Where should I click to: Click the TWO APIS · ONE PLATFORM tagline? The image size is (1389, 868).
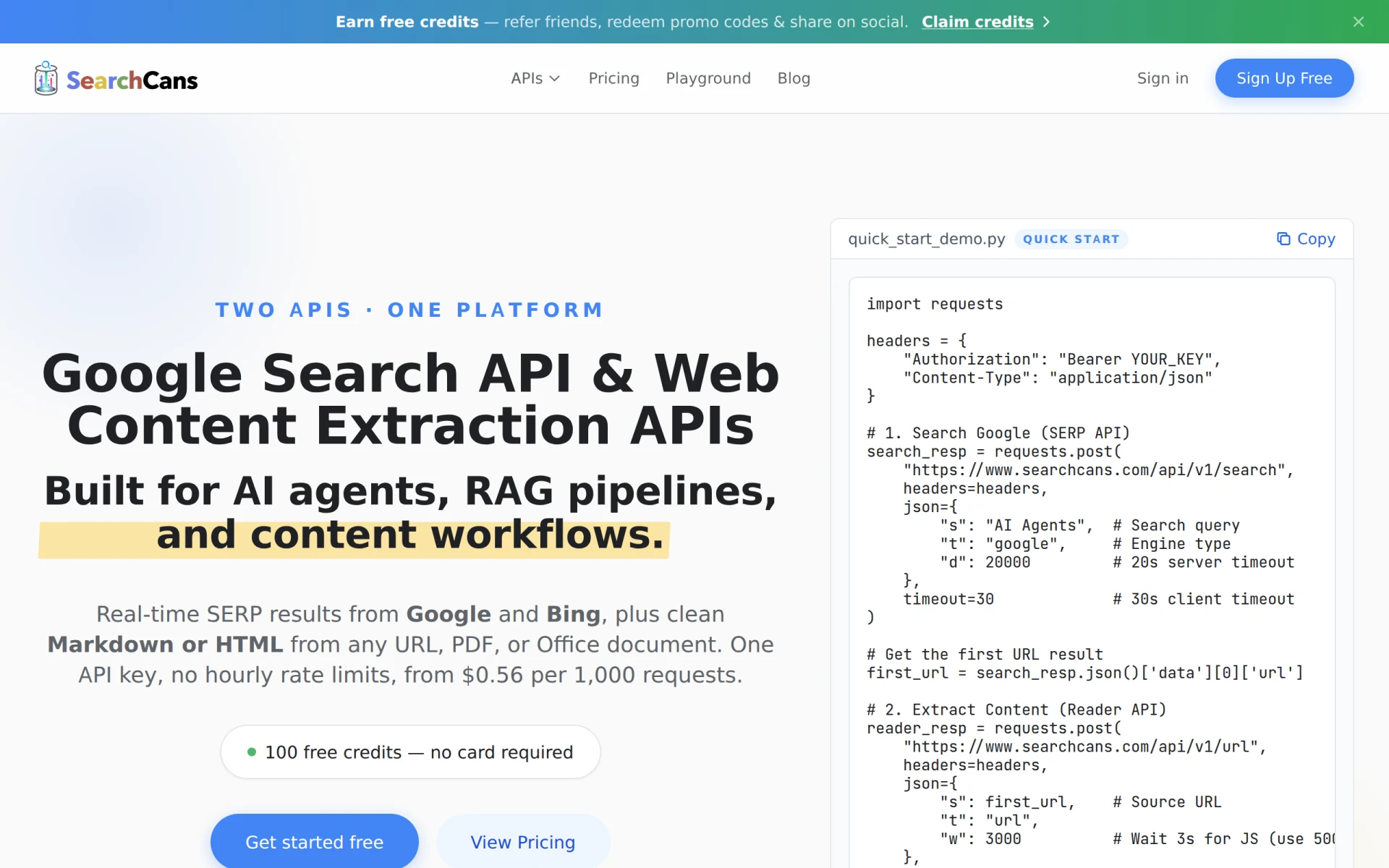coord(410,310)
